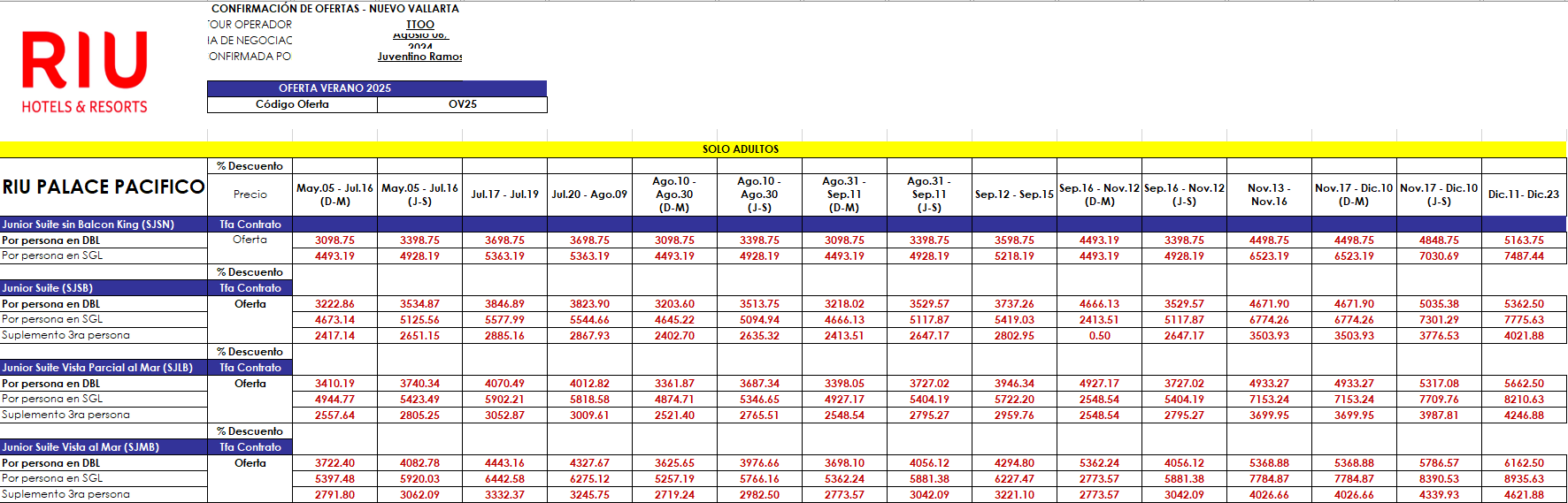Viewport: 1568px width, 503px height.
Task: Select the cell with value 3203.60
Action: click(675, 304)
